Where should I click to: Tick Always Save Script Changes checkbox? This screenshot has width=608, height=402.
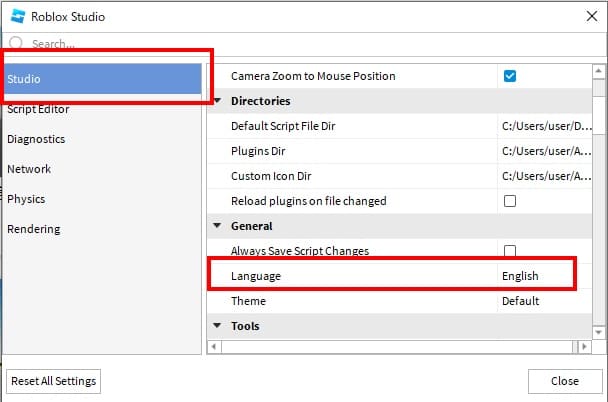[x=510, y=251]
